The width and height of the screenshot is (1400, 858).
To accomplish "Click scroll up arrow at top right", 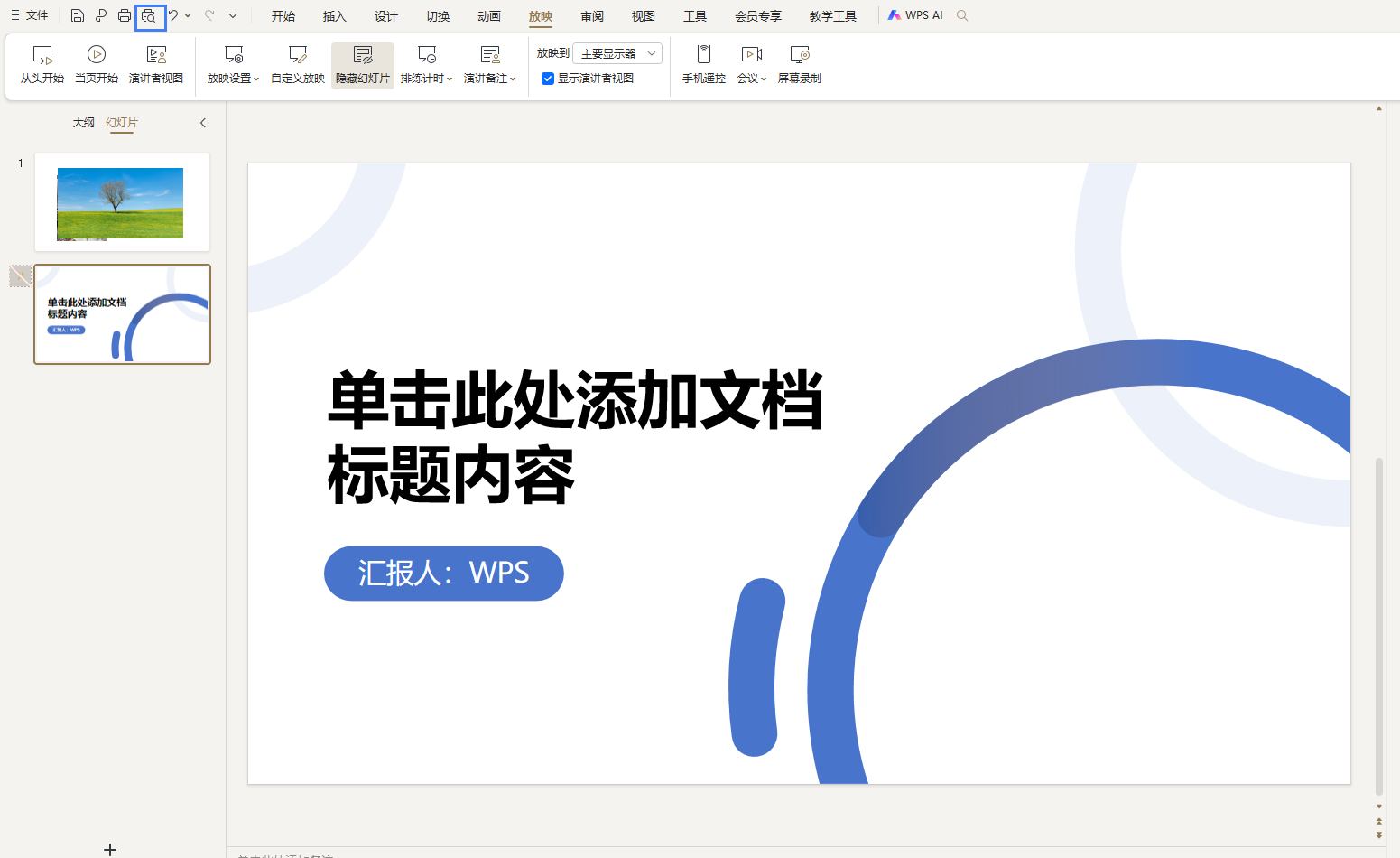I will point(1378,108).
